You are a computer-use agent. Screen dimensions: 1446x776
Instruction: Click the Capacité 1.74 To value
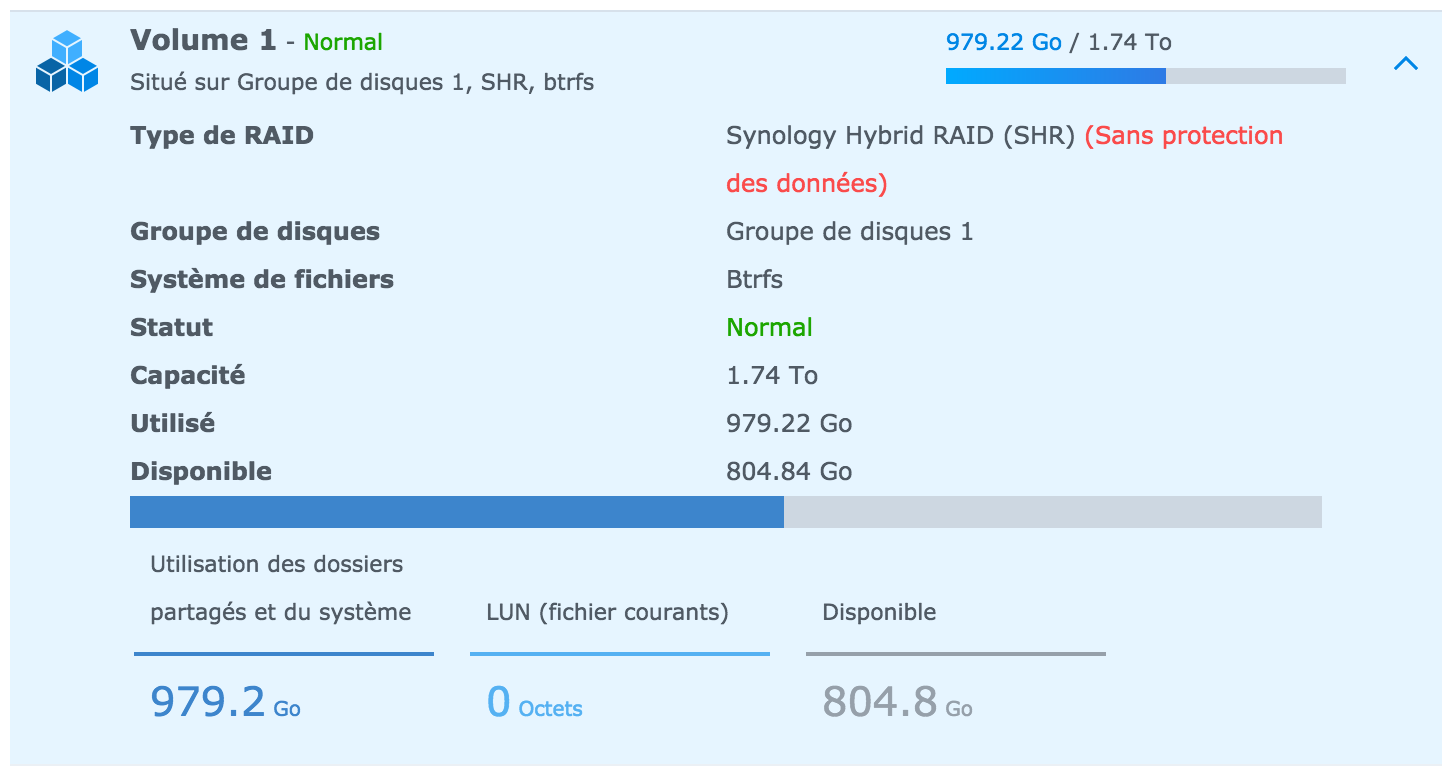pyautogui.click(x=772, y=376)
